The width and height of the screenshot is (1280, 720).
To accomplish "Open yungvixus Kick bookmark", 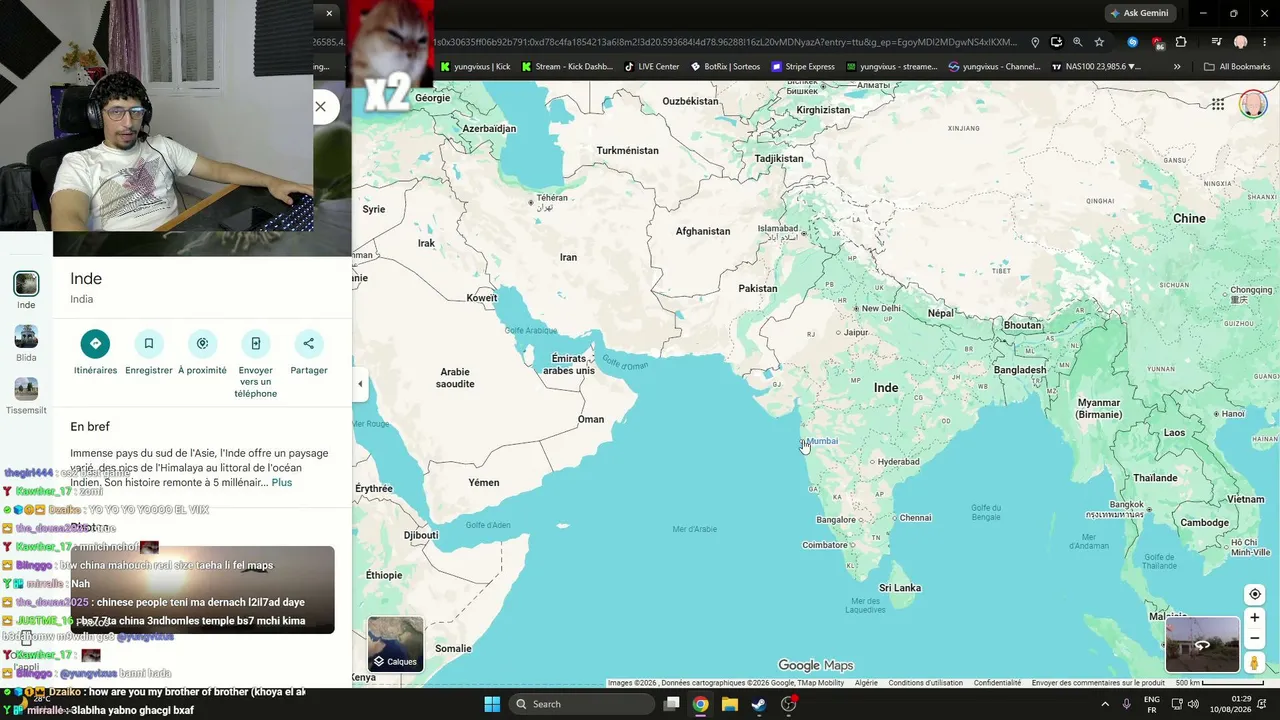I will [x=475, y=67].
